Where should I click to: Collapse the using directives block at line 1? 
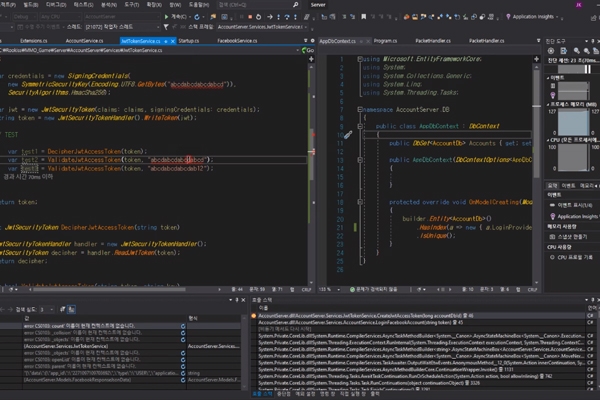click(360, 59)
